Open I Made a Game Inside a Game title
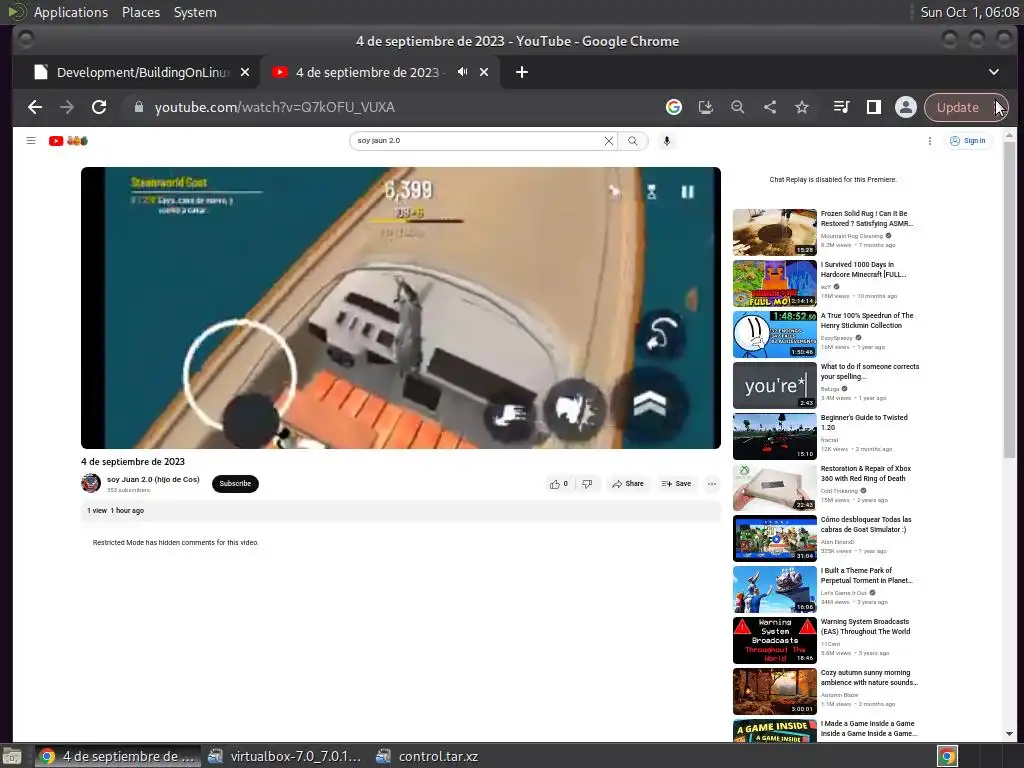 869,728
